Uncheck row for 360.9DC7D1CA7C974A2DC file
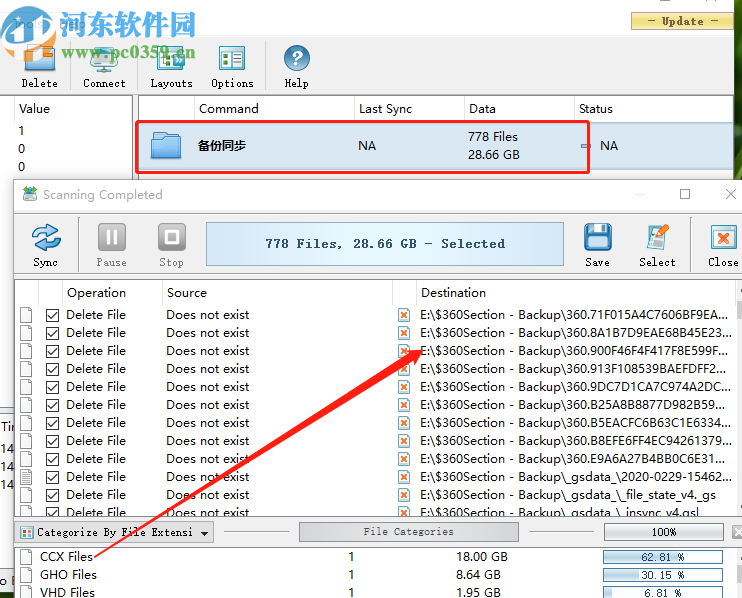This screenshot has height=598, width=742. pos(53,387)
